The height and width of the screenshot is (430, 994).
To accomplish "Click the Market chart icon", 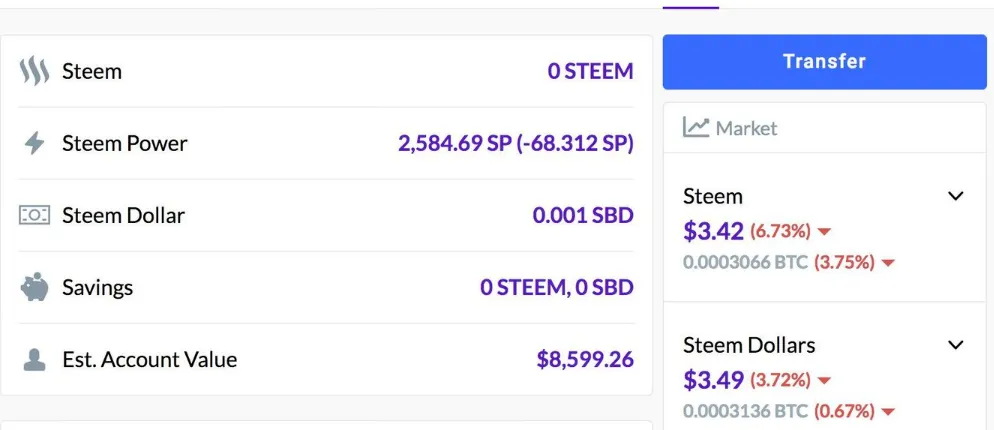I will click(695, 127).
